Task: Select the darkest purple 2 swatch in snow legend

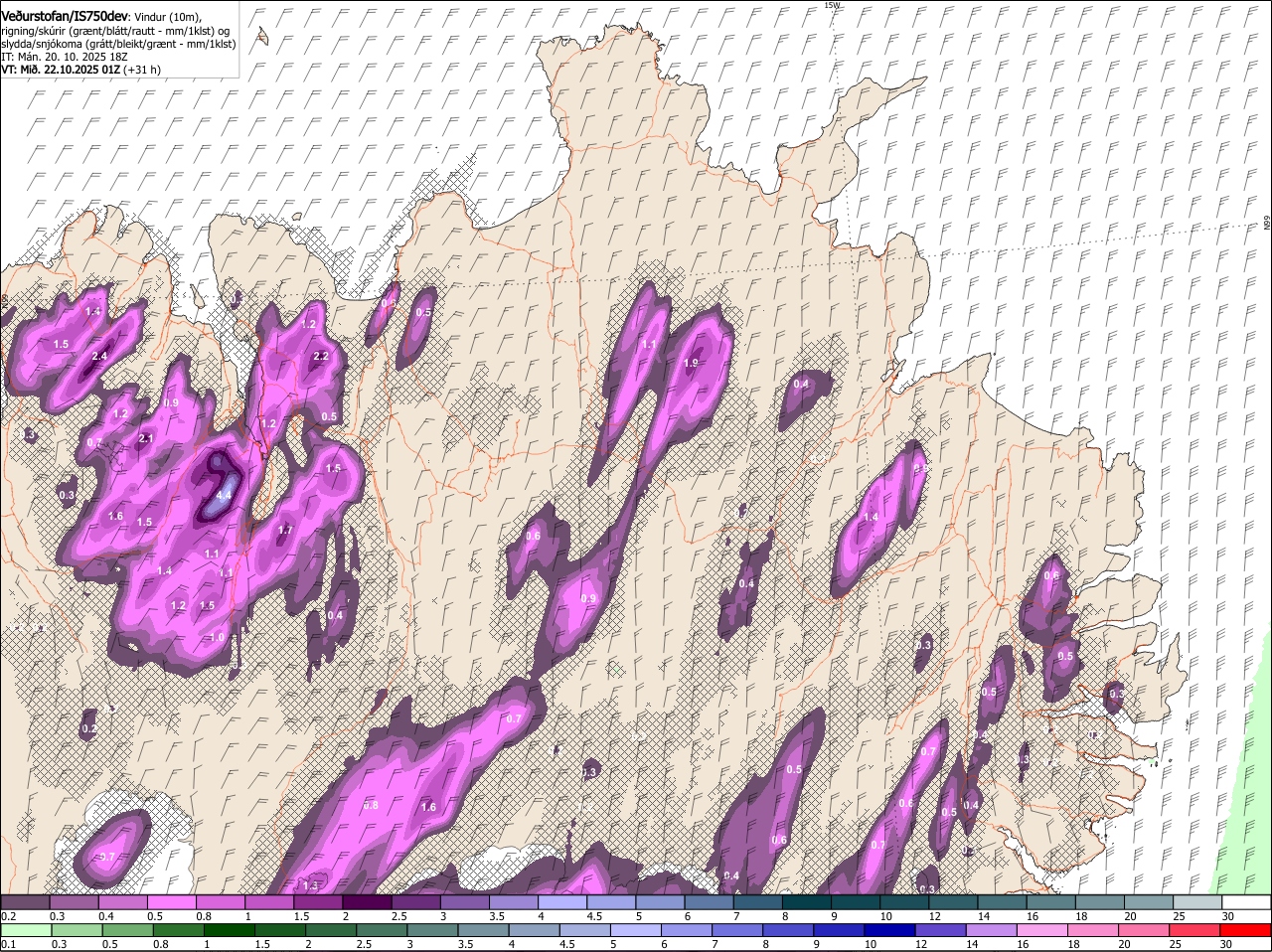Action: [x=368, y=902]
